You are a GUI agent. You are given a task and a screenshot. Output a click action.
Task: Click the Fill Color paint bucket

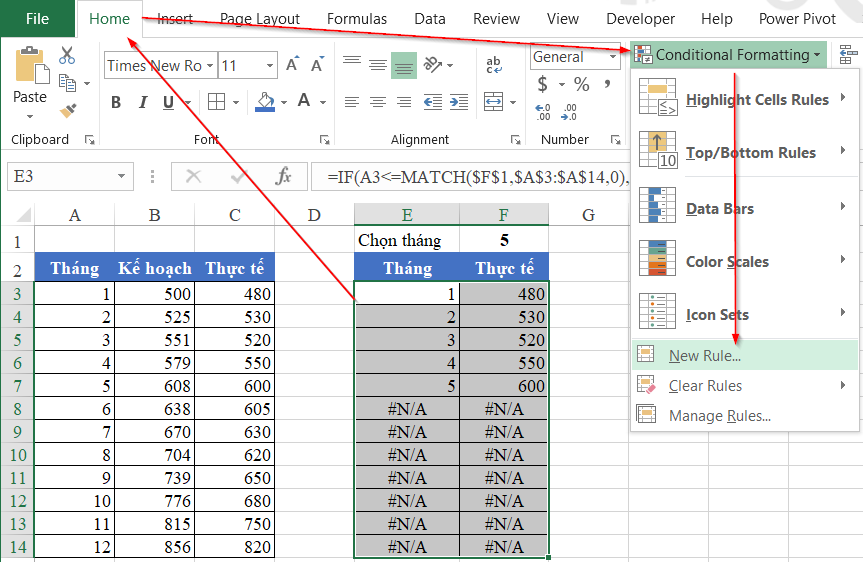pos(265,102)
